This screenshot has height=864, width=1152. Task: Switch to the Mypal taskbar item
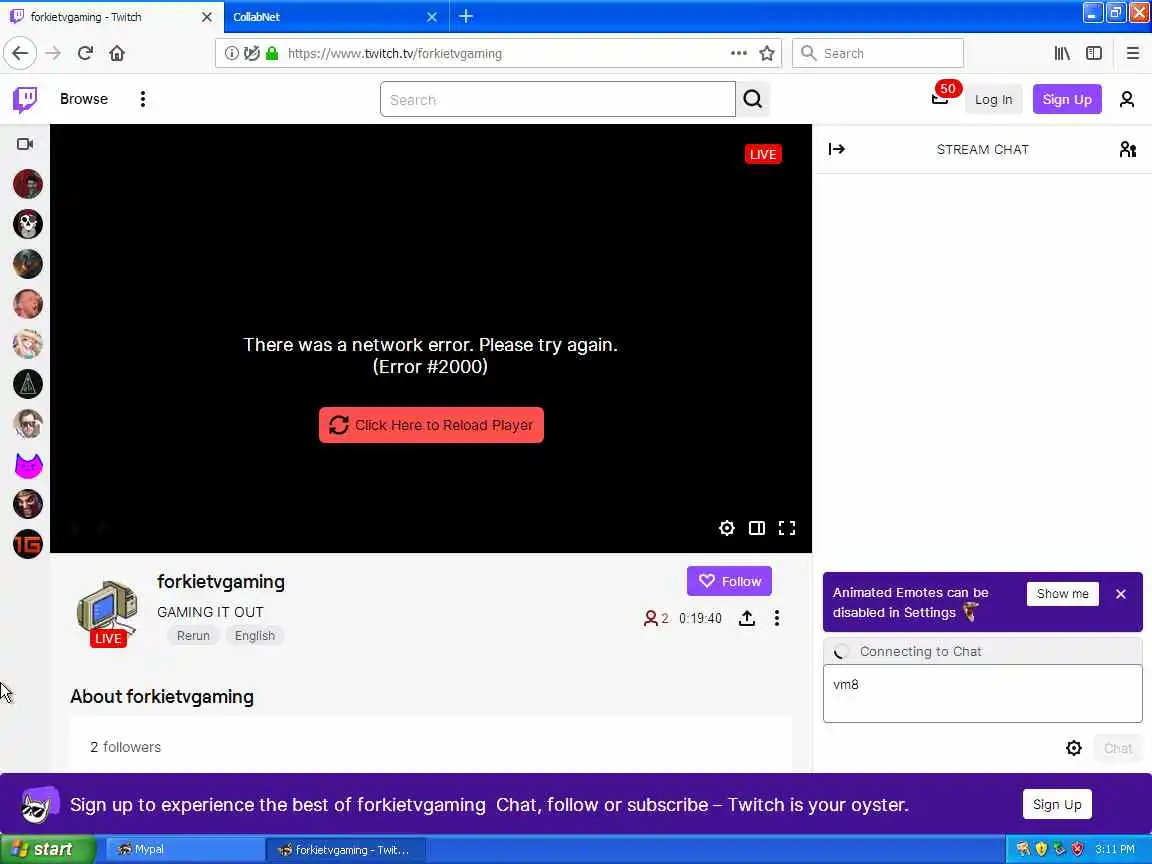pyautogui.click(x=185, y=849)
